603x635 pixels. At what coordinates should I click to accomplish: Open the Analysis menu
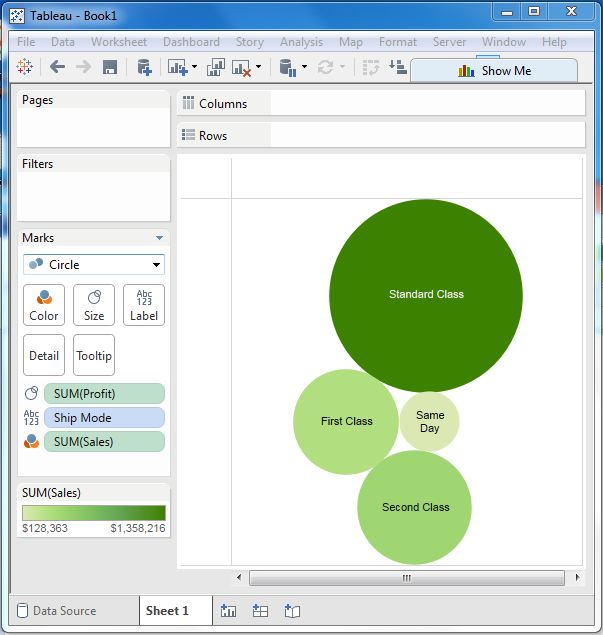click(x=301, y=42)
